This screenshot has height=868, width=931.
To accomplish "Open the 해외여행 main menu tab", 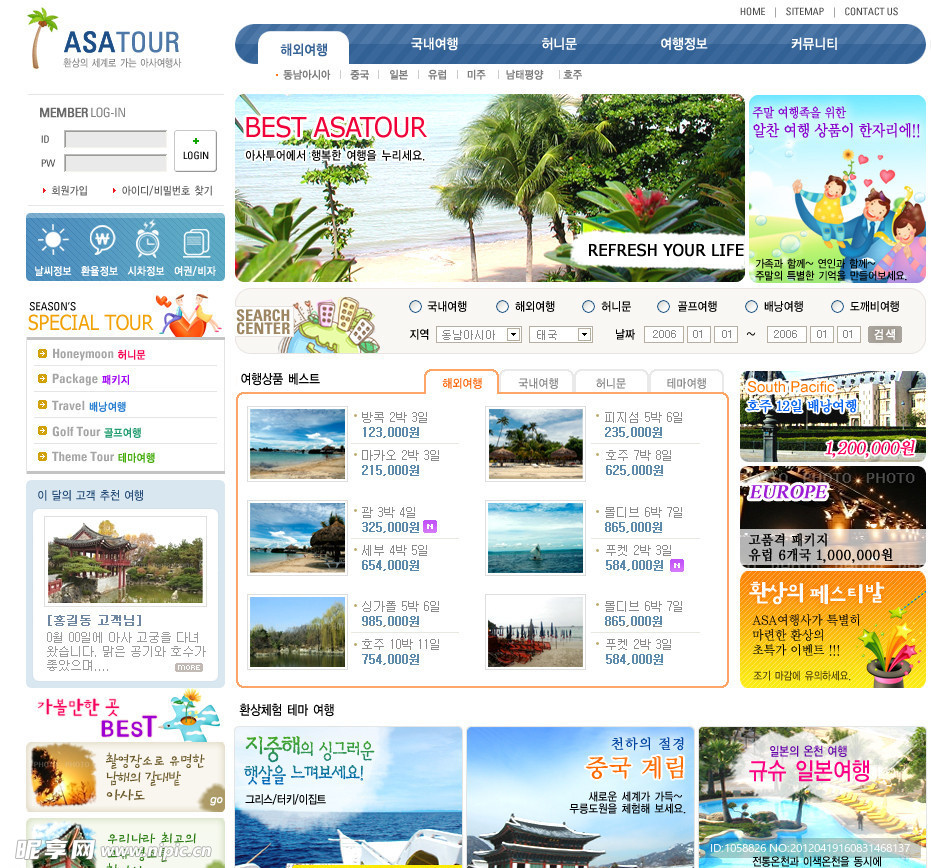I will click(x=303, y=49).
